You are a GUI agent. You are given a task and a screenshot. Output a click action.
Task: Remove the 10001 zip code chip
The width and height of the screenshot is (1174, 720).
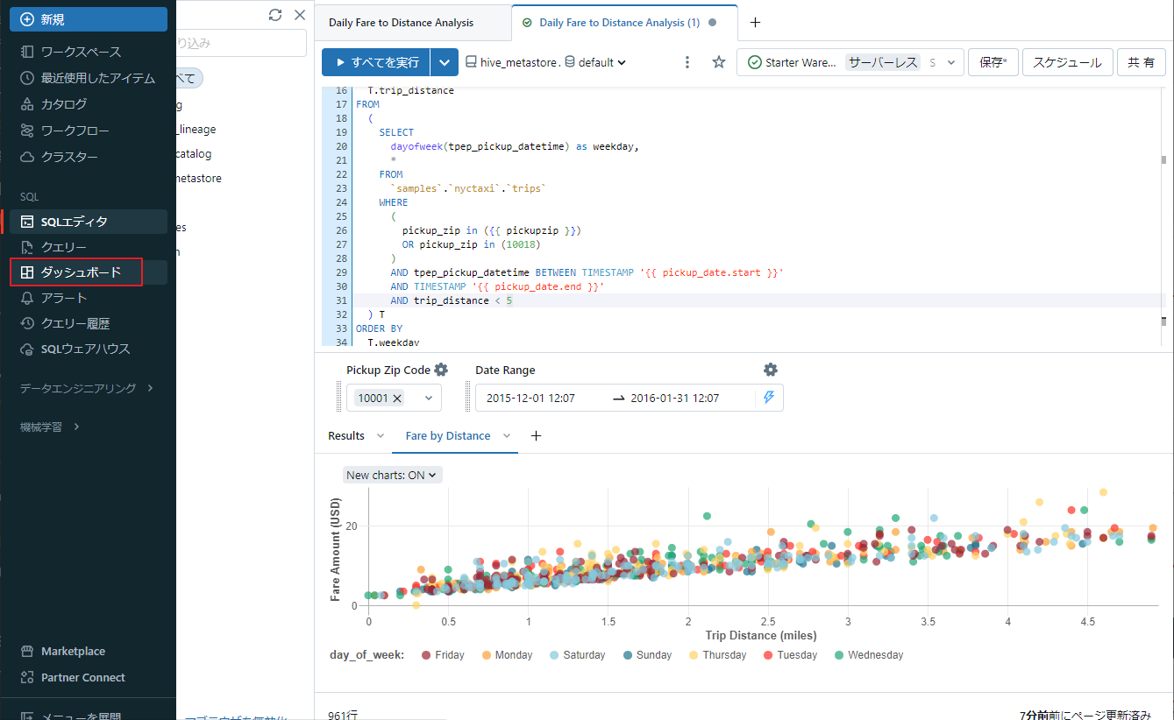397,398
